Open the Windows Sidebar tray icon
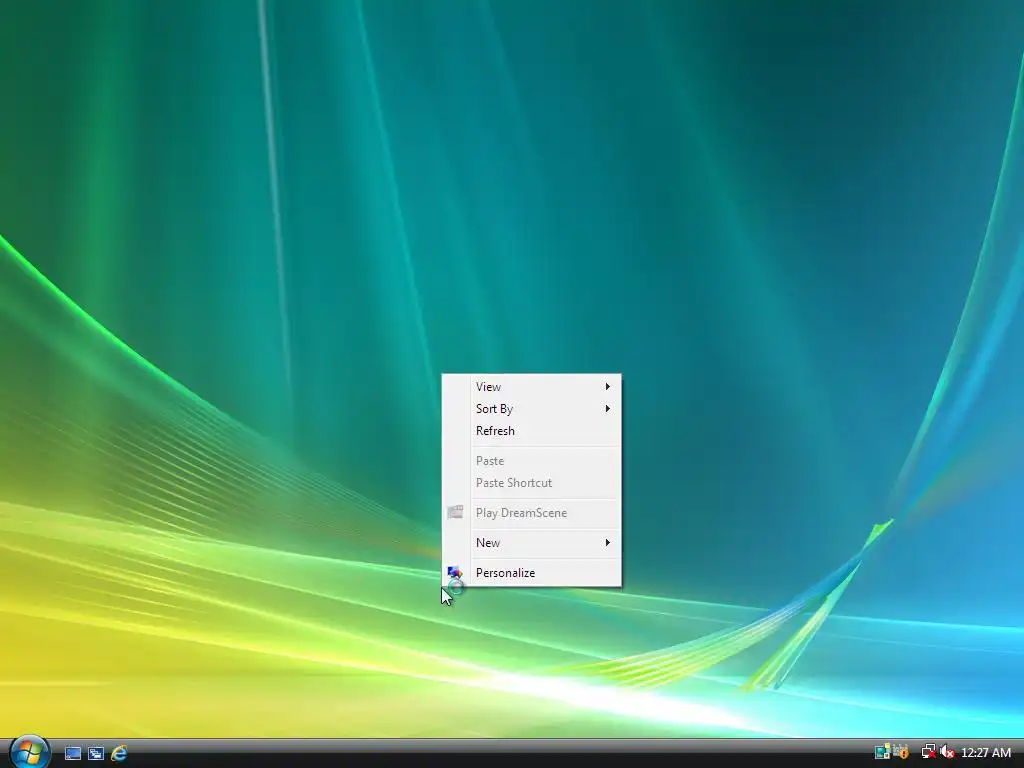 882,752
